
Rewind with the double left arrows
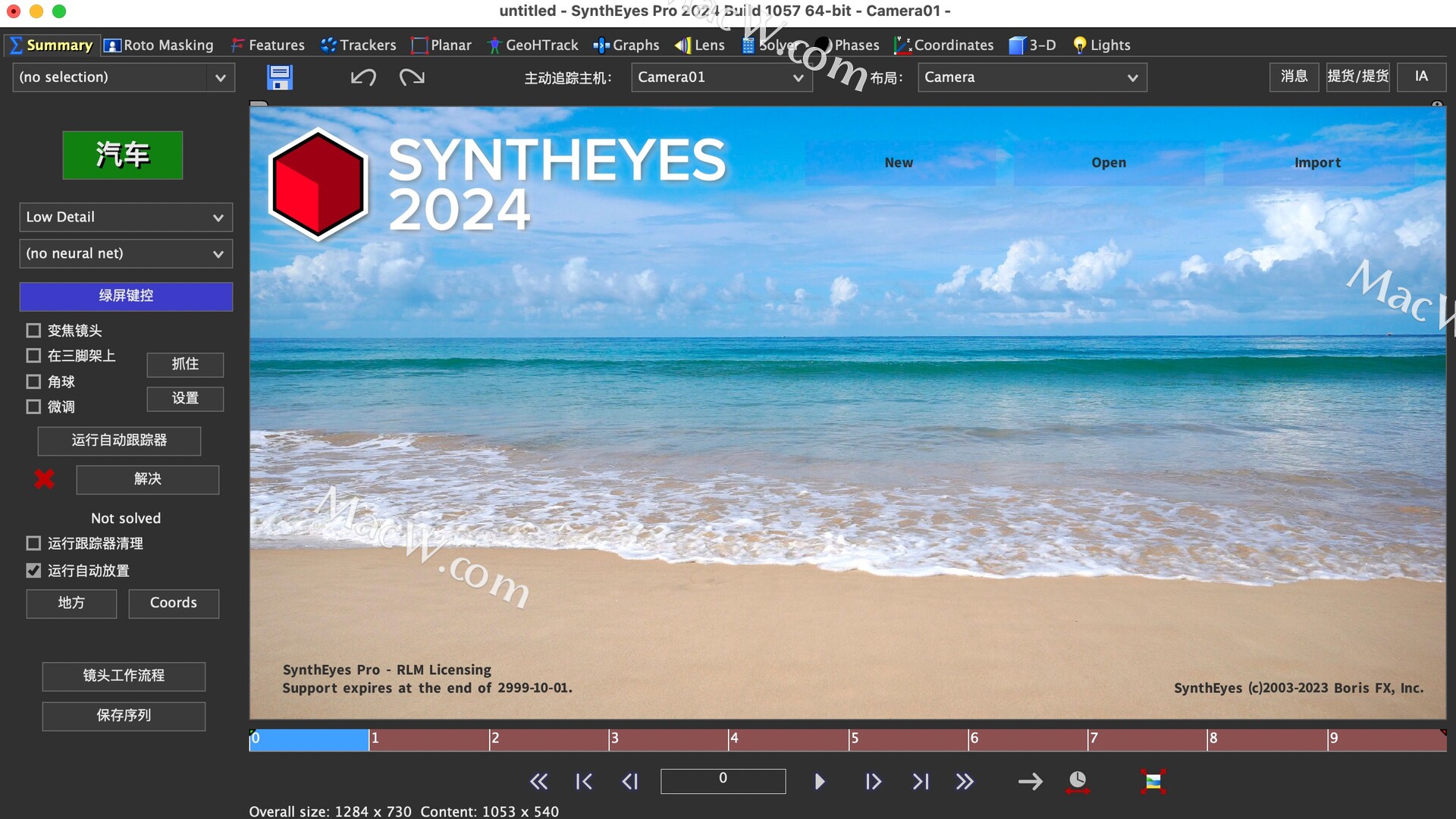[538, 781]
